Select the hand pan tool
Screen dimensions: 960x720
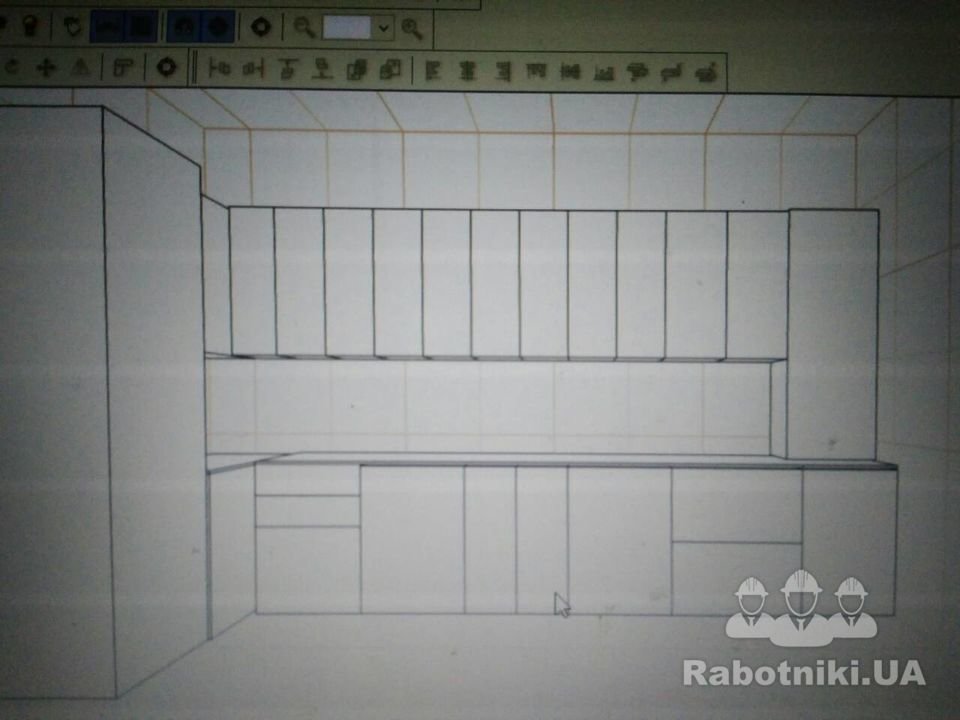tap(73, 27)
